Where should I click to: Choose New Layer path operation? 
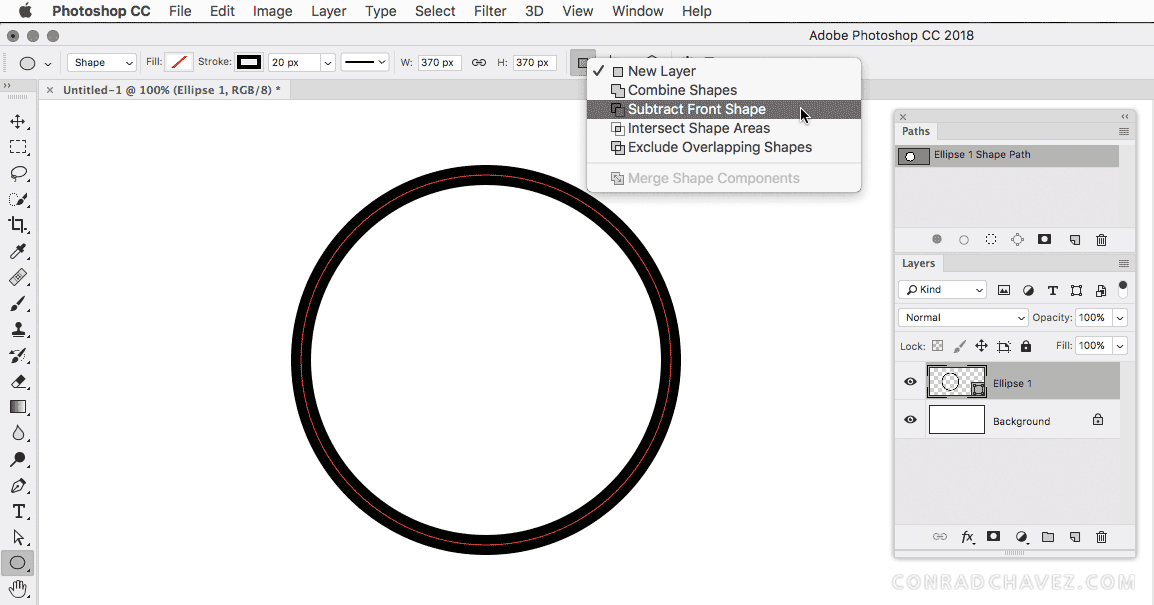[723, 71]
